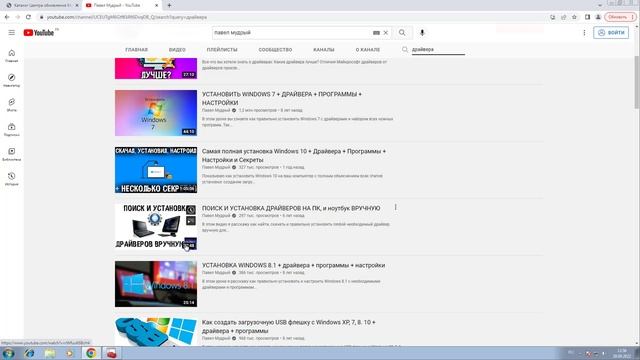The image size is (640, 360).
Task: Open Как создать загрузочную USB флешку title
Action: click(x=289, y=327)
